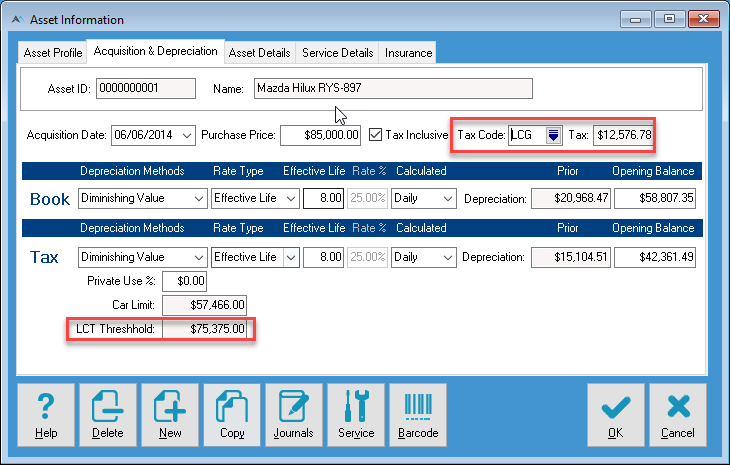Click the Private Use % field
The width and height of the screenshot is (730, 465).
coord(184,282)
